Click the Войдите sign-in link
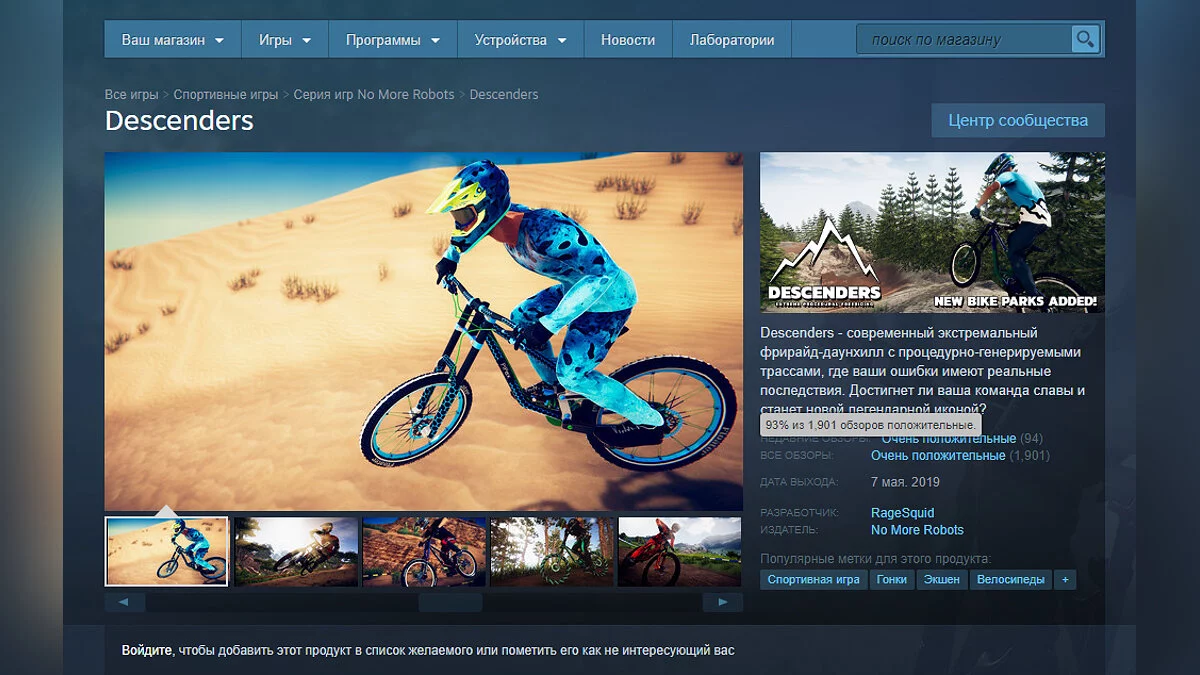Viewport: 1200px width, 675px height. pos(147,650)
